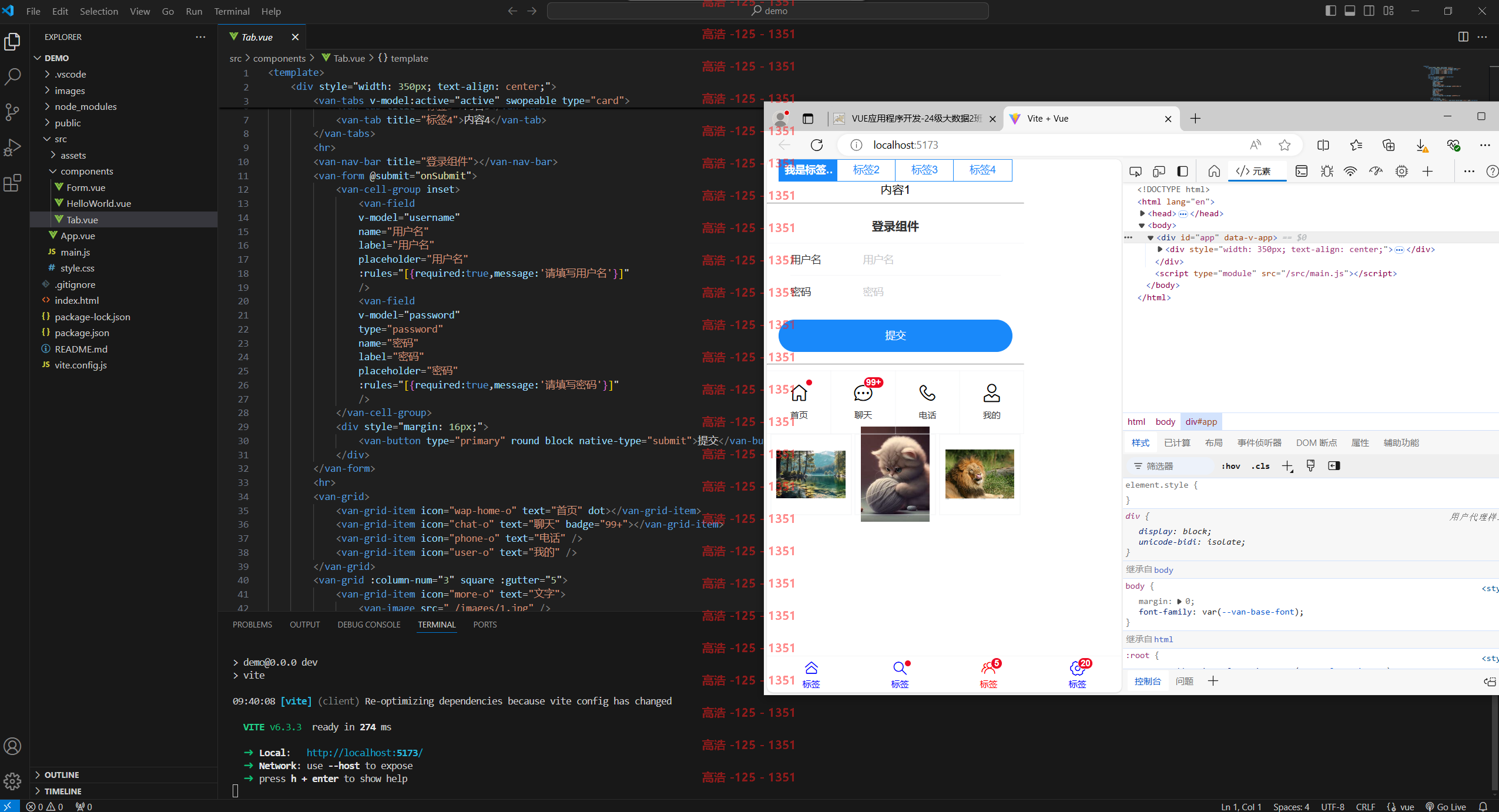
Task: Open Form.vue in explorer
Action: click(86, 187)
